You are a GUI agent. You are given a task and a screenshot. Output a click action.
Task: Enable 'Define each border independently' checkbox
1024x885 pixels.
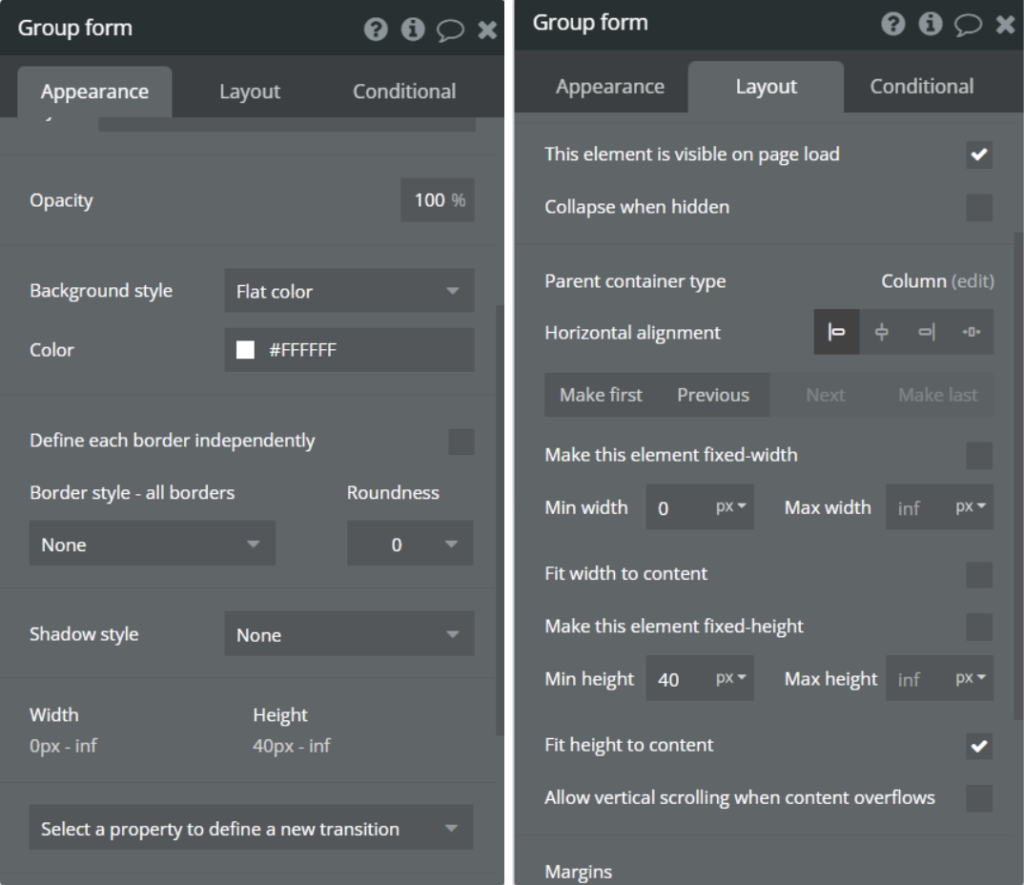(461, 441)
